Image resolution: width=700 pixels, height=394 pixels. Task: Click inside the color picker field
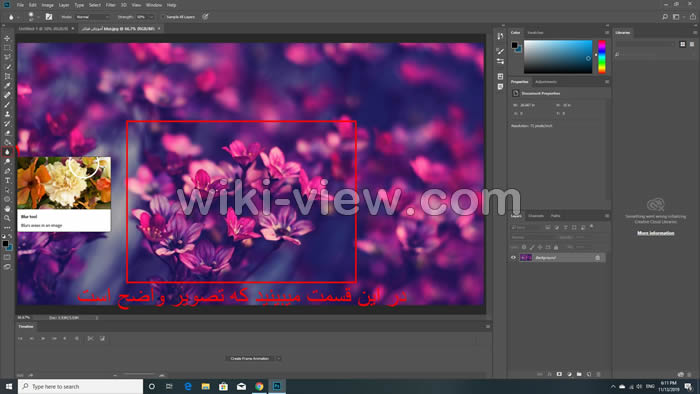[558, 57]
